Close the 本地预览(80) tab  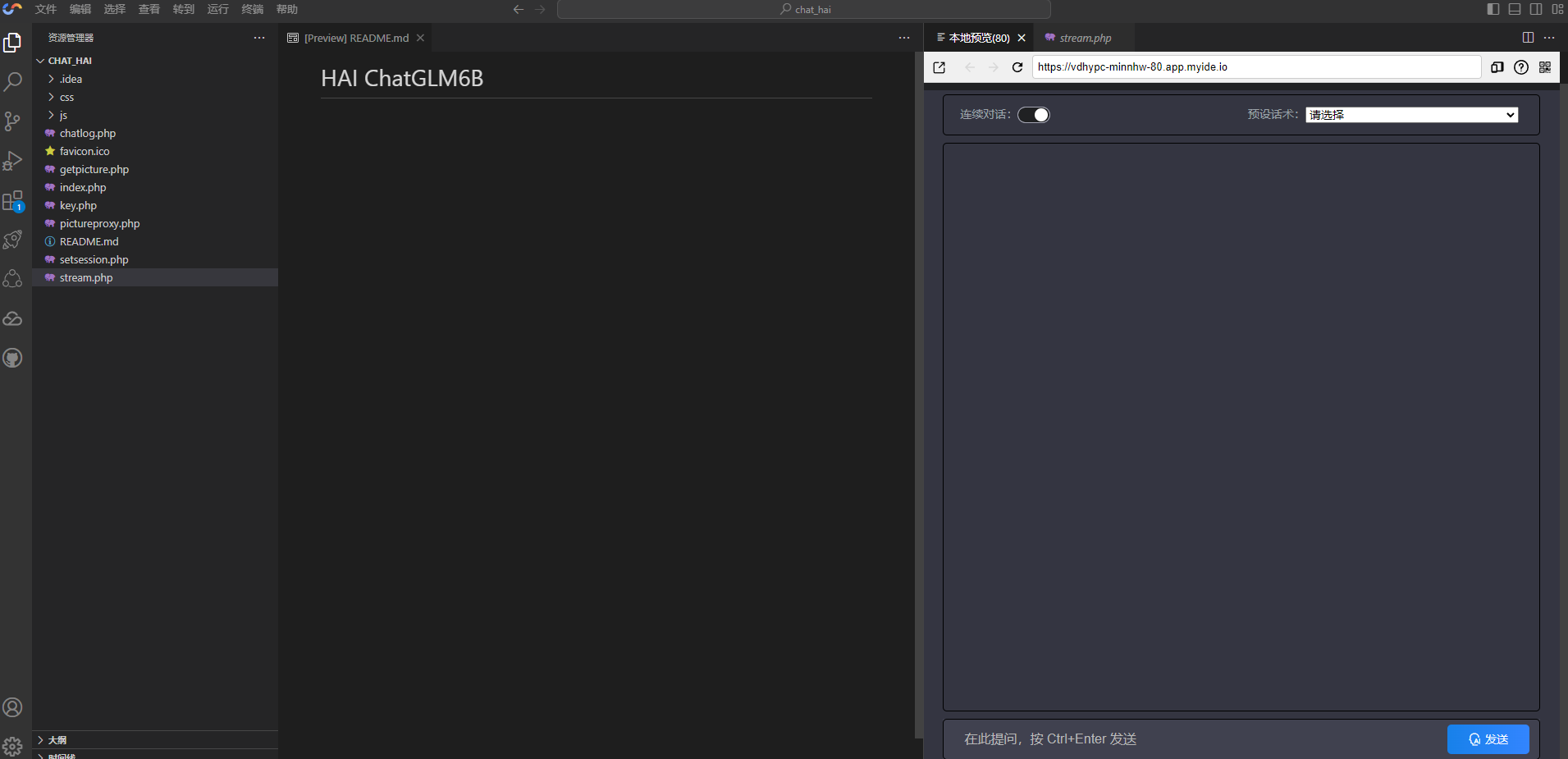click(x=1022, y=38)
